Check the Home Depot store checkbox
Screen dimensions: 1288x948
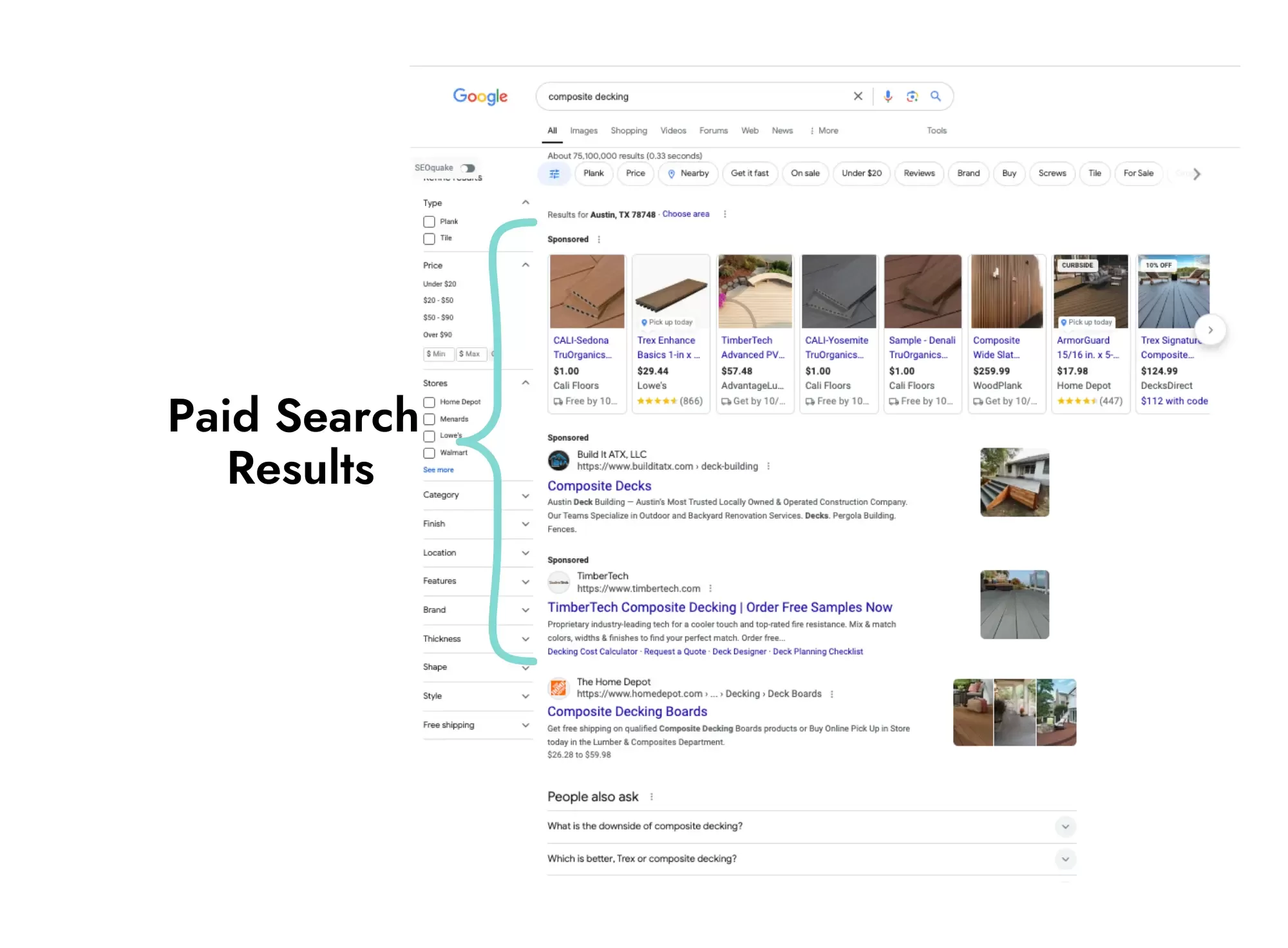[429, 403]
